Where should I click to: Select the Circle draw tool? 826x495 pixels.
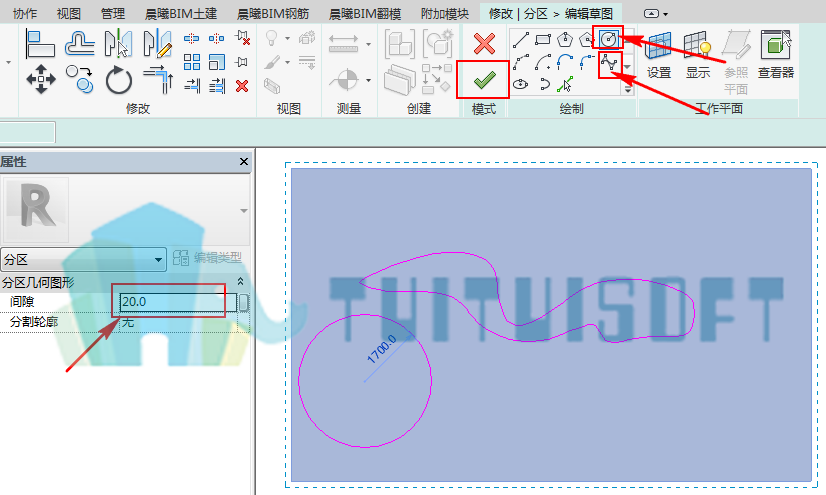608,39
